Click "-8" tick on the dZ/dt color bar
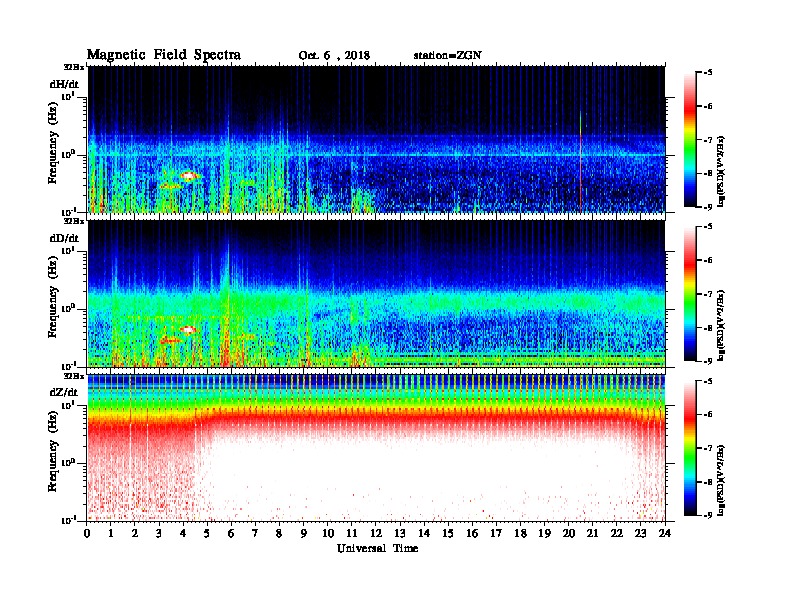 coord(708,482)
